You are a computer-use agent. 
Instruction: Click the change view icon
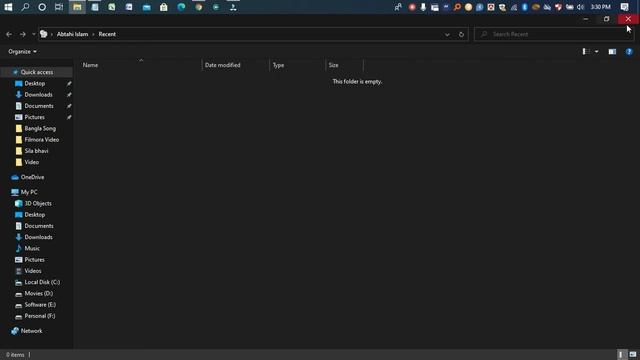coord(586,51)
